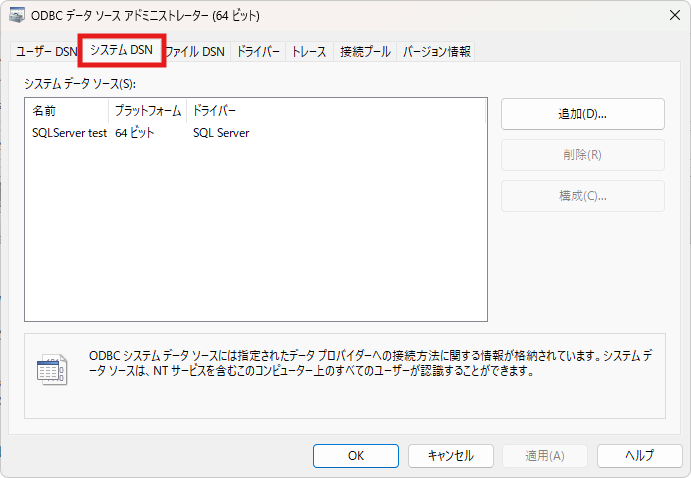Close the ODBC administrator window
Image resolution: width=691 pixels, height=478 pixels.
pos(675,15)
